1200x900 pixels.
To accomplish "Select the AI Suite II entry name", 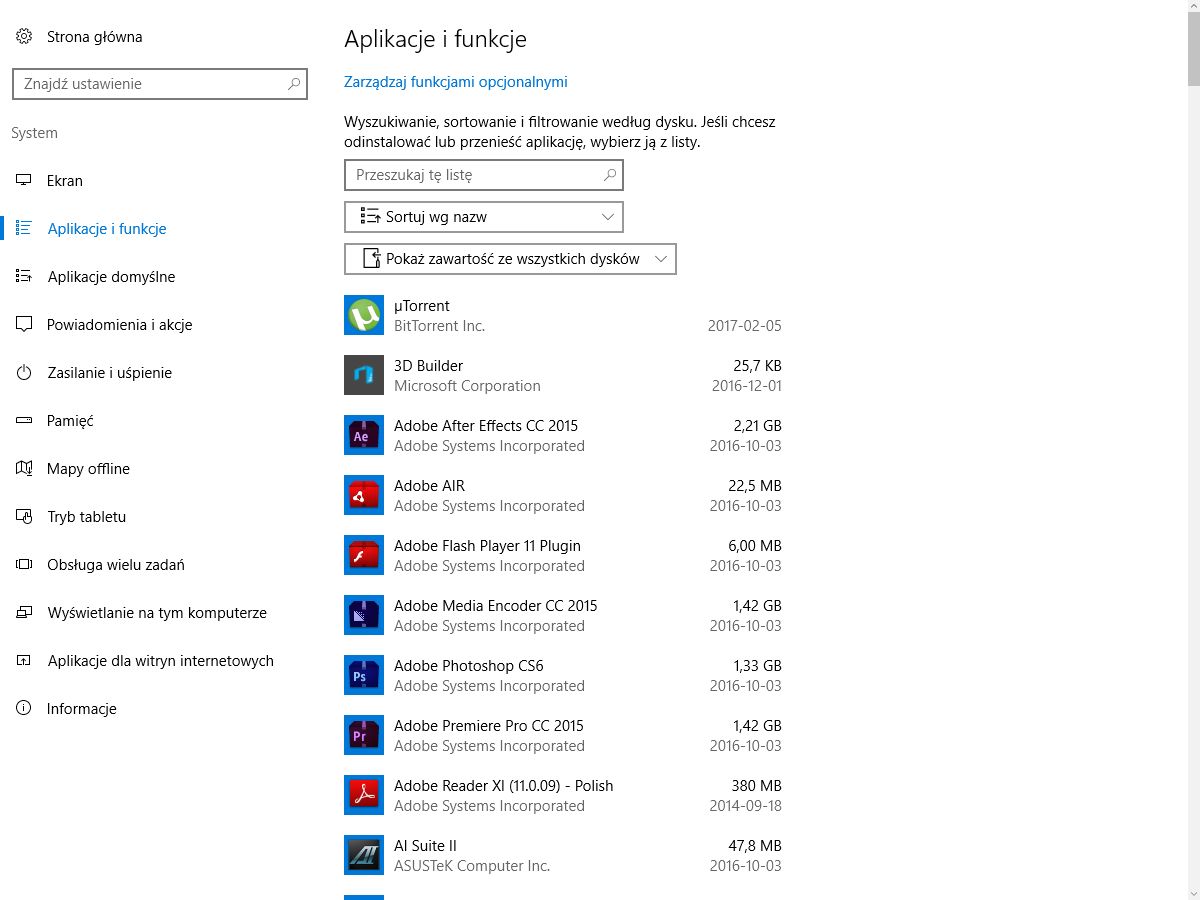I will click(x=425, y=846).
